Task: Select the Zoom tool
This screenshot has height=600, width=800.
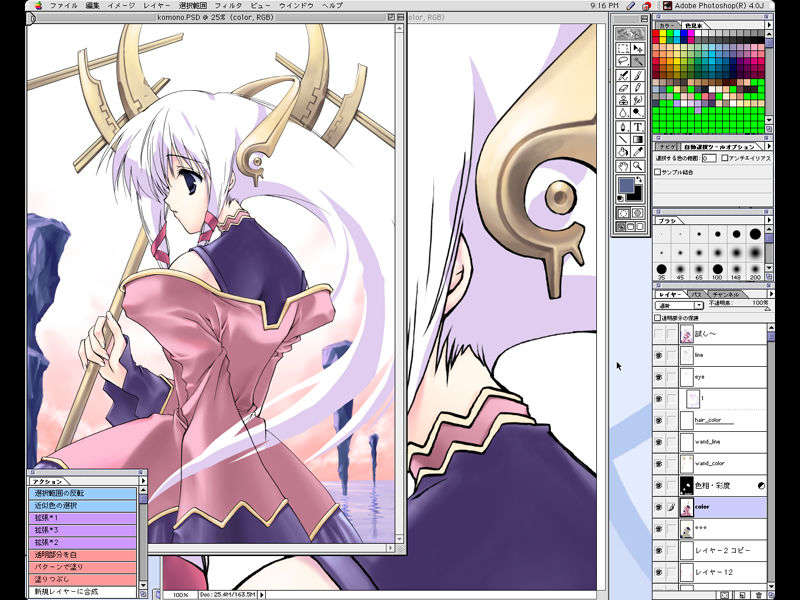Action: (638, 166)
